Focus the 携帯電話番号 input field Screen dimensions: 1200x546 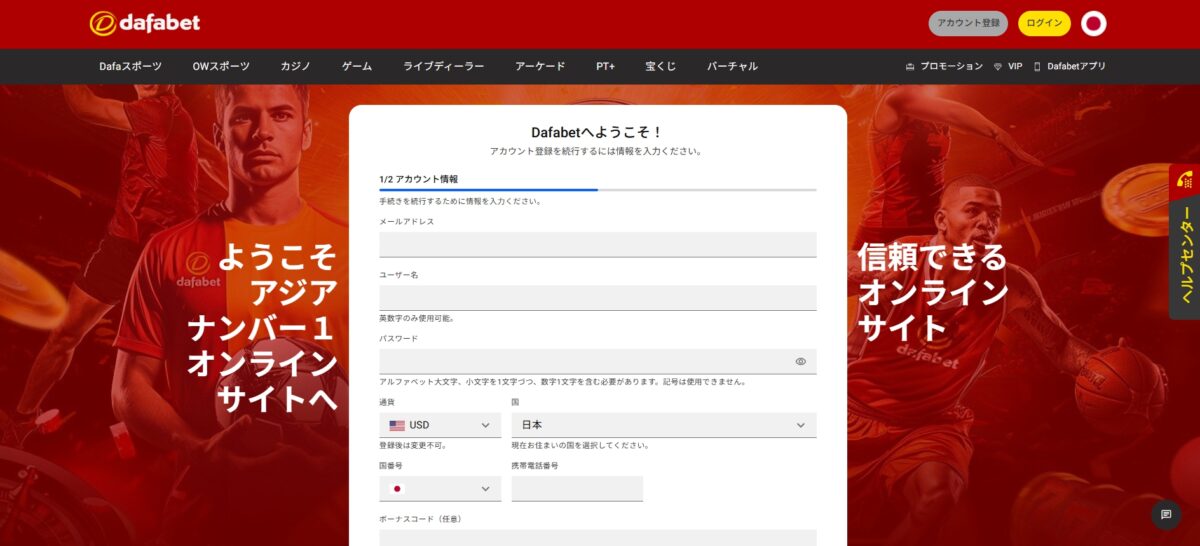click(x=577, y=489)
